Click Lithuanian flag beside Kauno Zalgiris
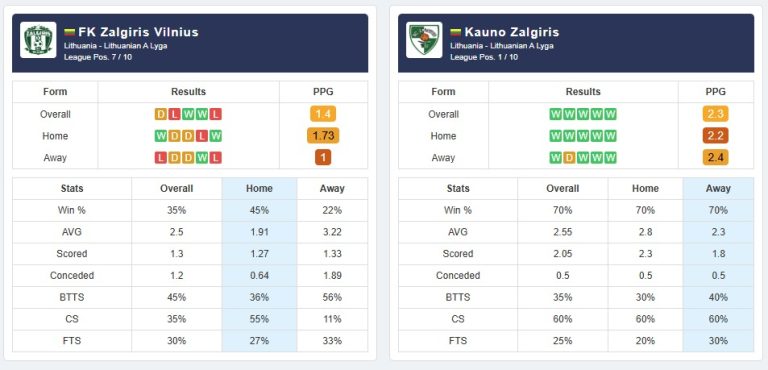The width and height of the screenshot is (768, 370). click(456, 33)
